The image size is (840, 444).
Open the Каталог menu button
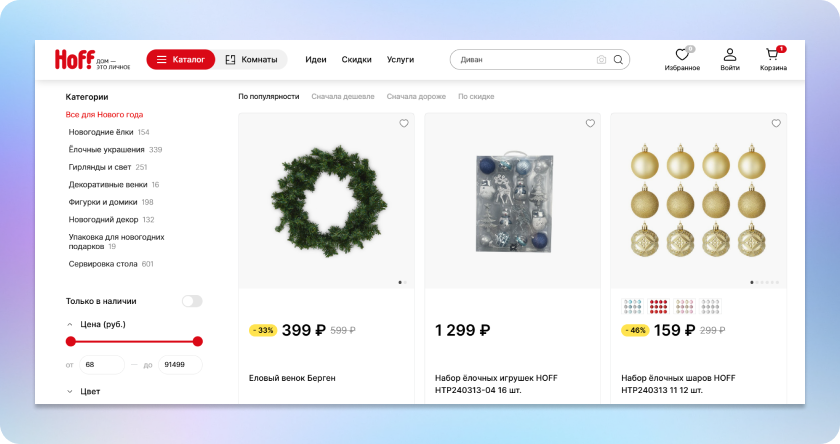click(x=181, y=59)
